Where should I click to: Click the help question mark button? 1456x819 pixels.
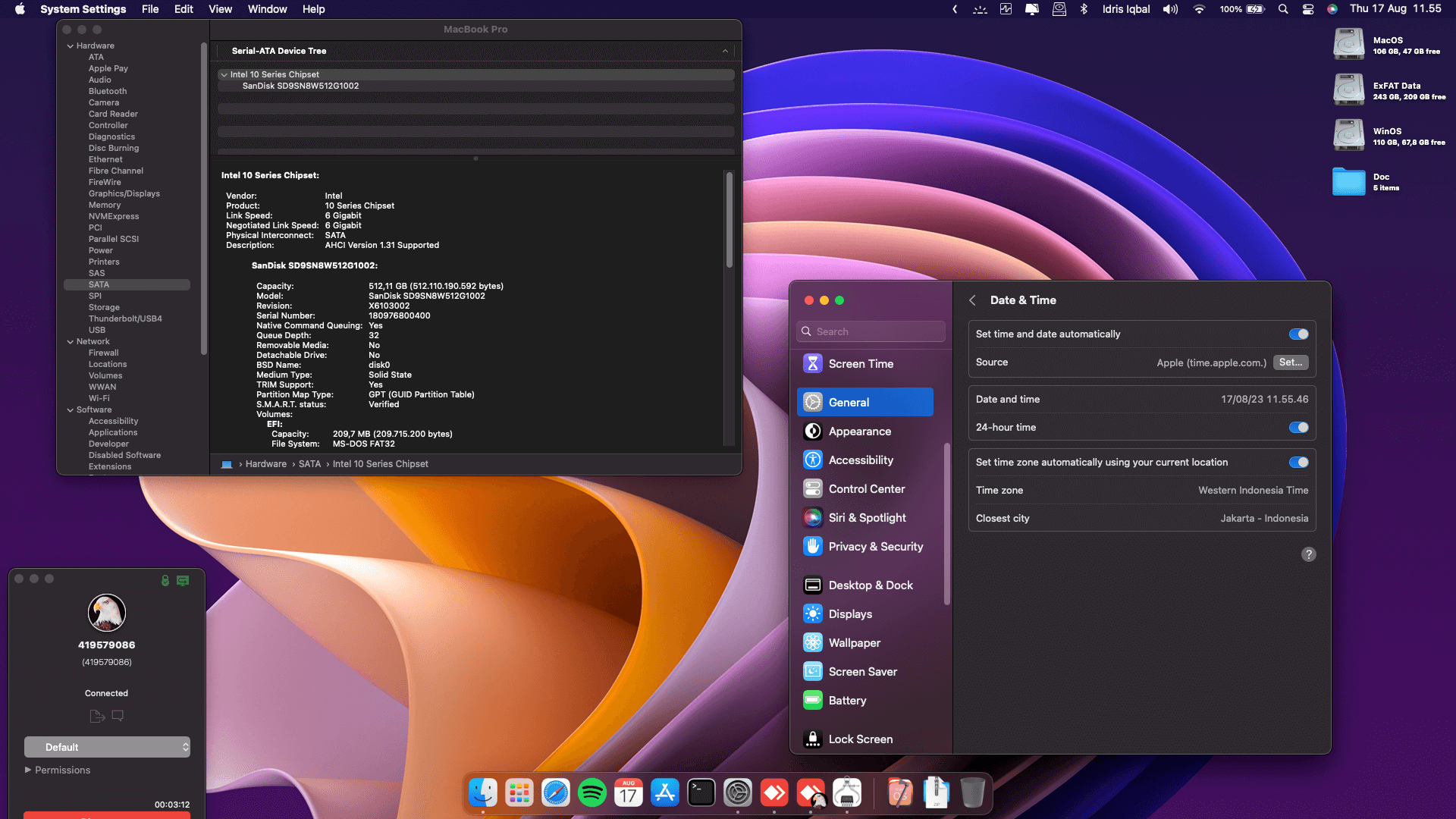1308,554
